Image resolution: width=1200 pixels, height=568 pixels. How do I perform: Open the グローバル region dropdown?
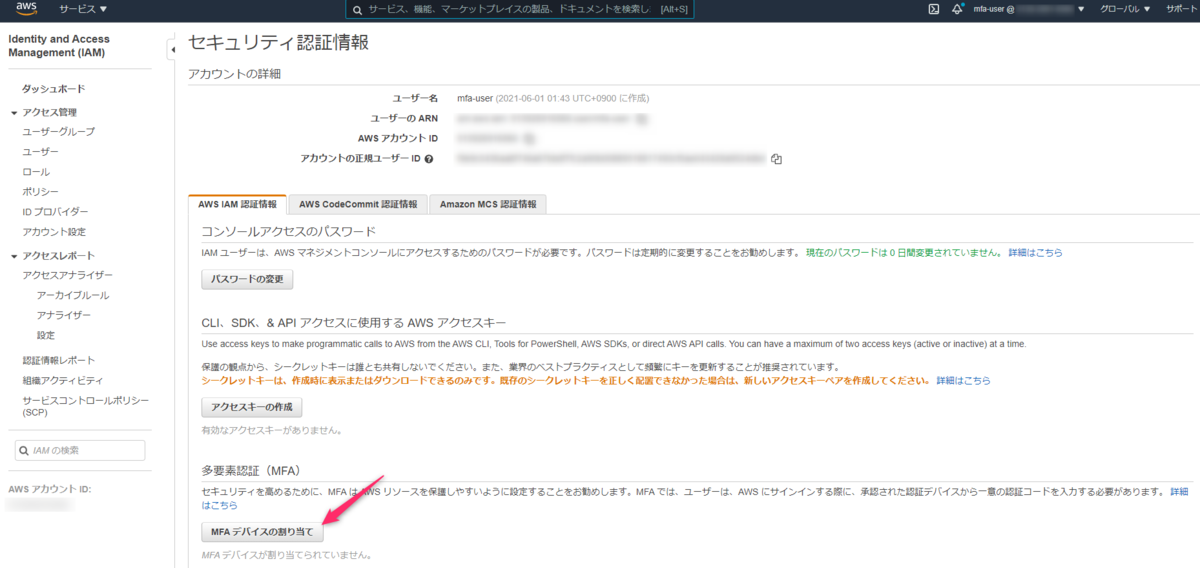tap(1125, 9)
